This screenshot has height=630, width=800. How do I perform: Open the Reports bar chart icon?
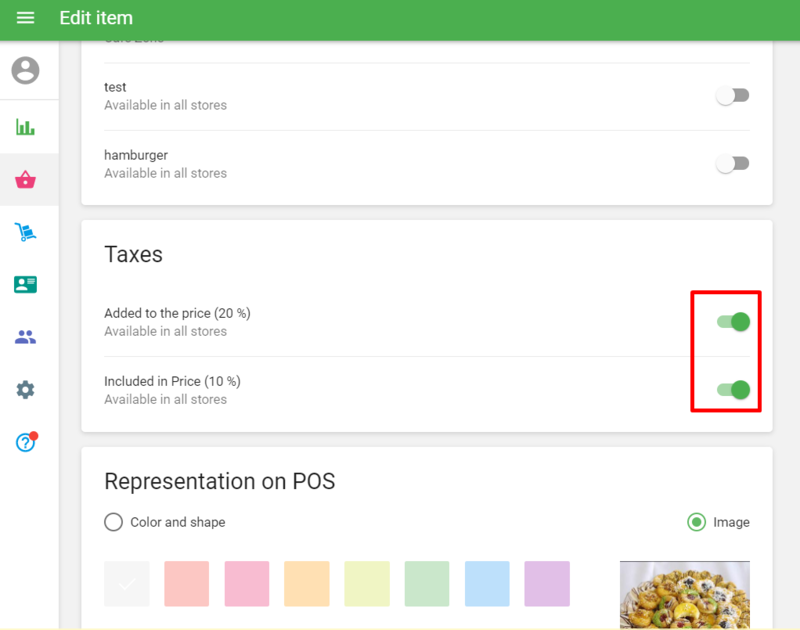point(26,127)
